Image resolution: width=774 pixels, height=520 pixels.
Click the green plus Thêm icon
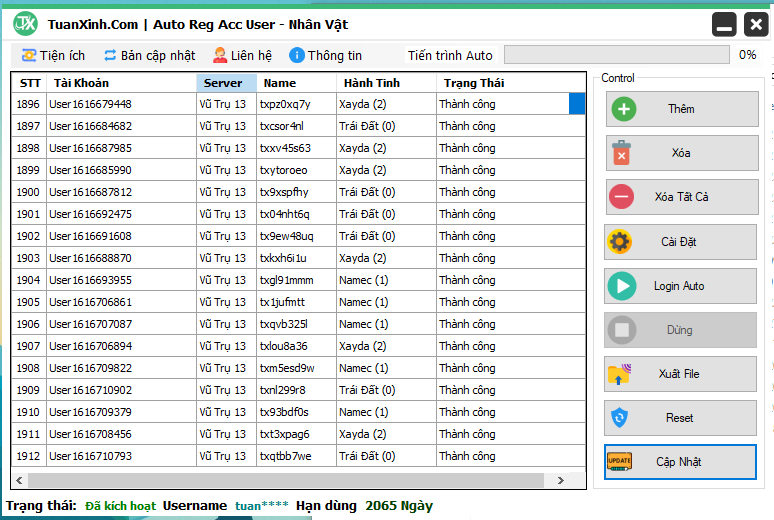click(x=624, y=109)
